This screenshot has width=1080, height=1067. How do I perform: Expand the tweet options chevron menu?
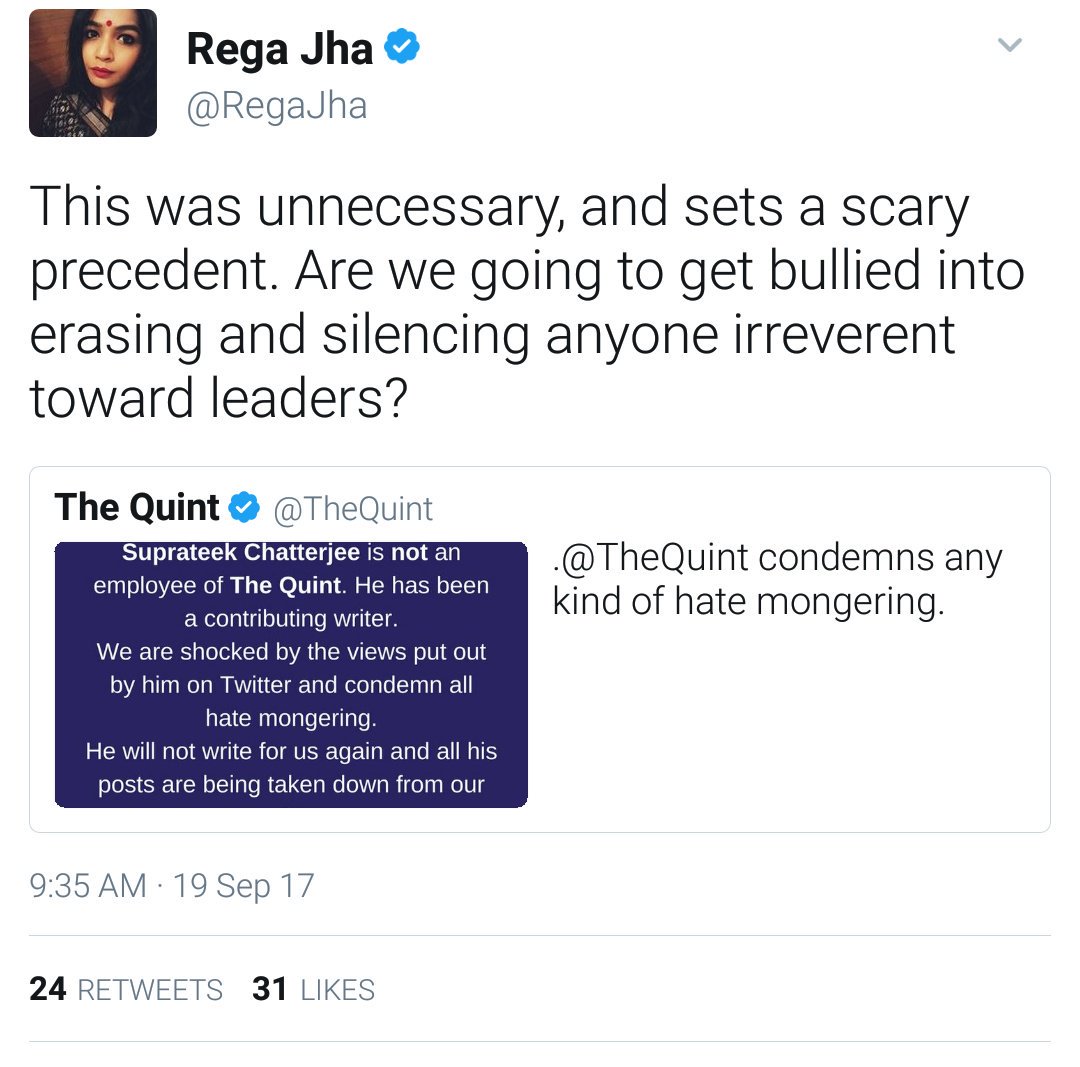pos(1010,45)
